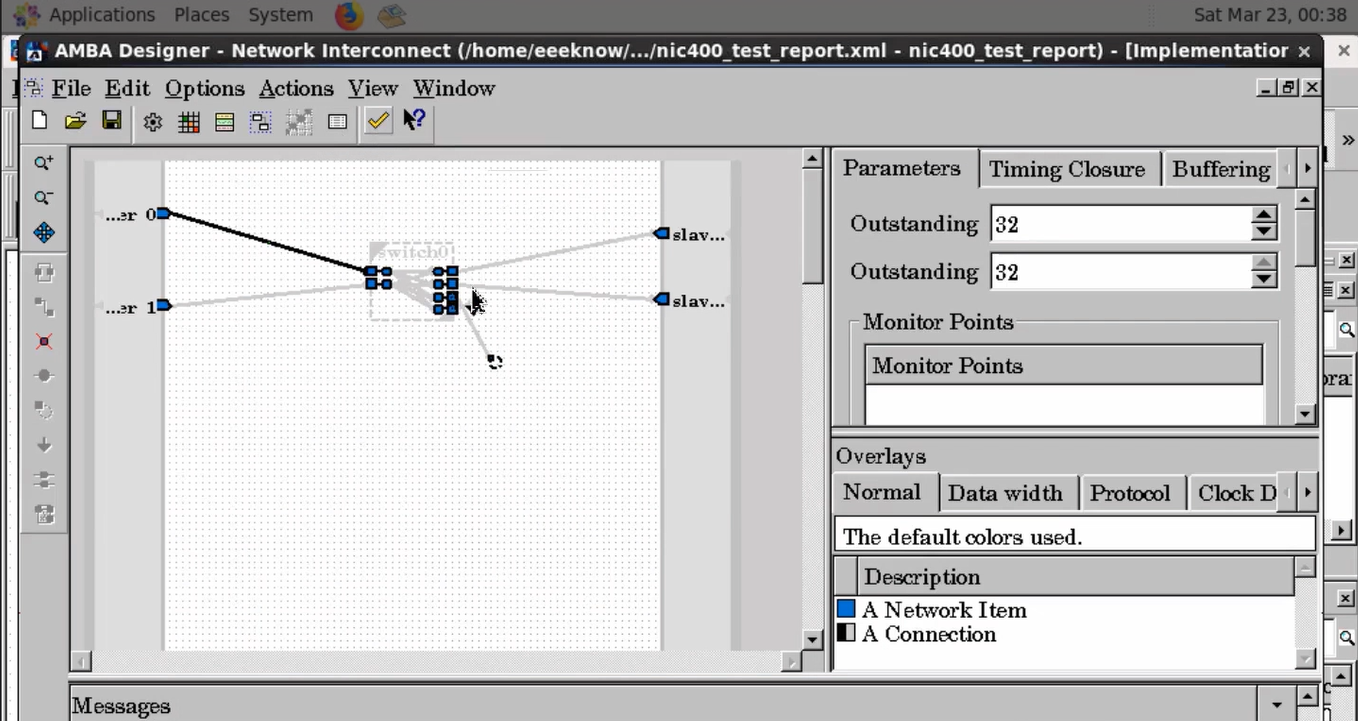Click the dotted-frame windows icon in toolbar

coord(261,122)
